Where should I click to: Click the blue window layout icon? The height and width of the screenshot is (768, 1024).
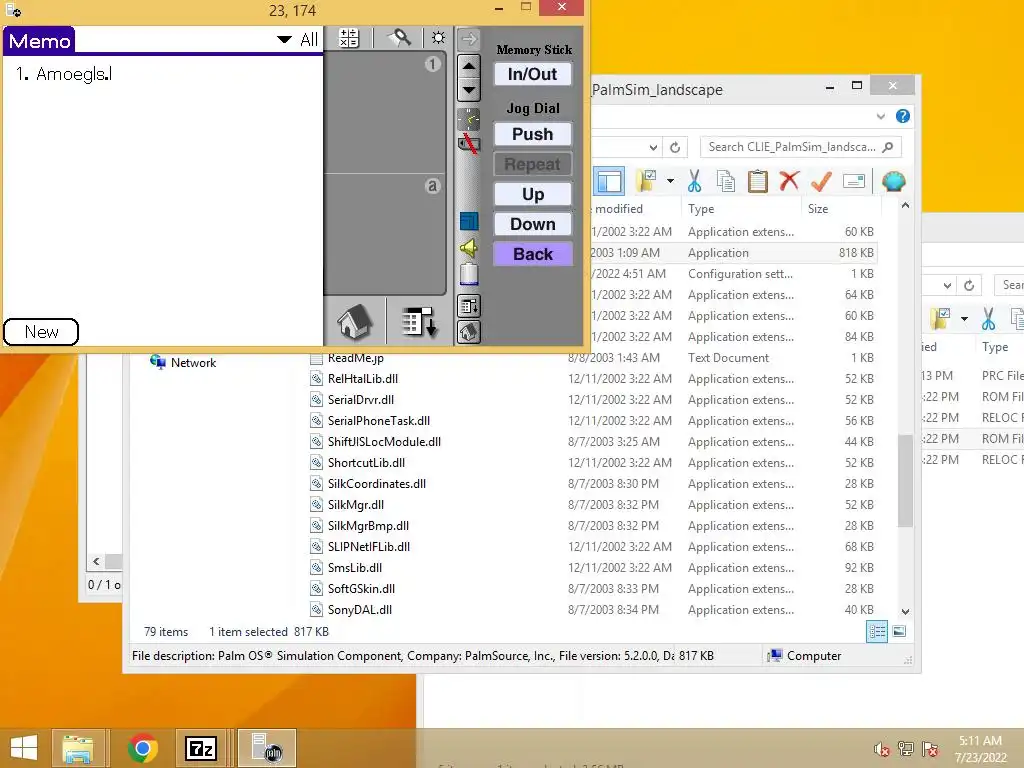click(469, 221)
